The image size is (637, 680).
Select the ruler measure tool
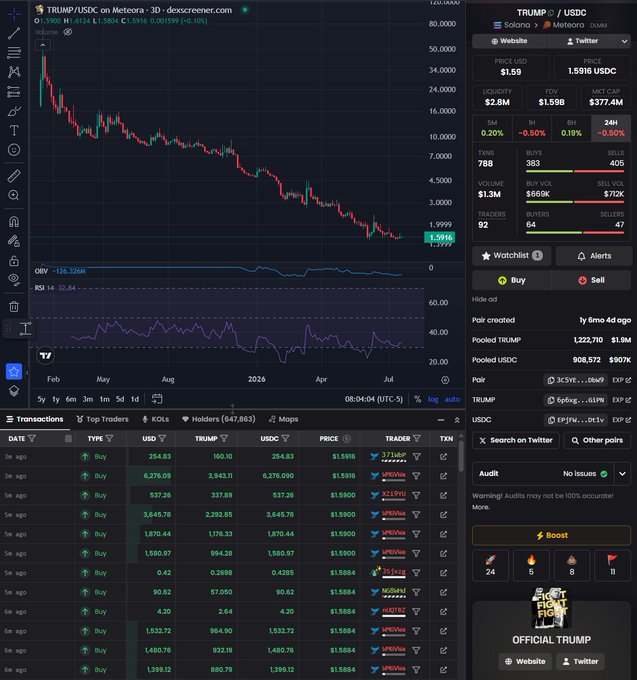pos(14,176)
